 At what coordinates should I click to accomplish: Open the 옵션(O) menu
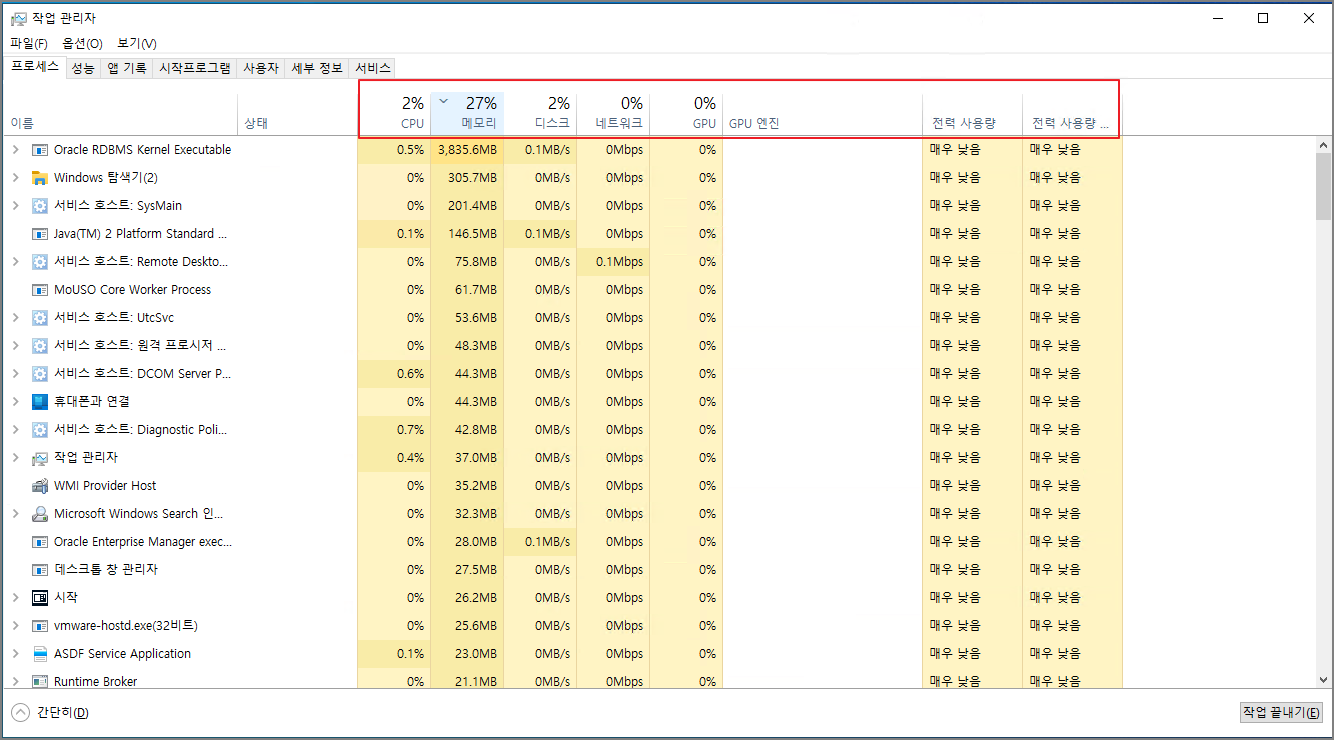[x=82, y=44]
